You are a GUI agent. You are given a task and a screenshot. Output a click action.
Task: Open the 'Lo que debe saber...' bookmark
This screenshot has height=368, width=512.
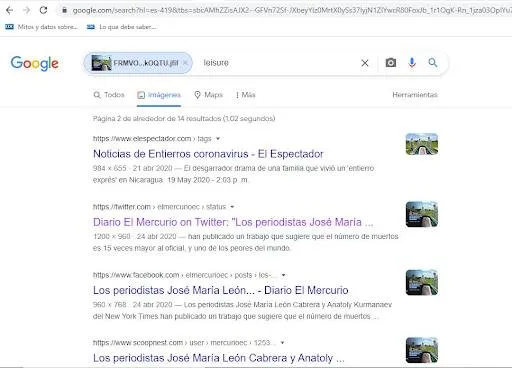(121, 27)
